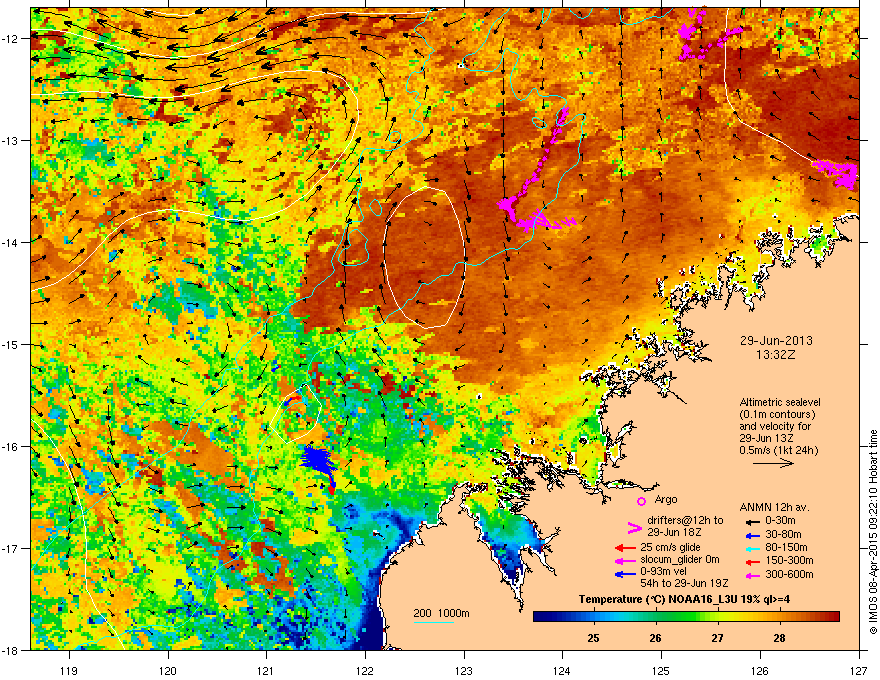The height and width of the screenshot is (680, 880).
Task: Click longitude axis label 125
Action: (661, 670)
